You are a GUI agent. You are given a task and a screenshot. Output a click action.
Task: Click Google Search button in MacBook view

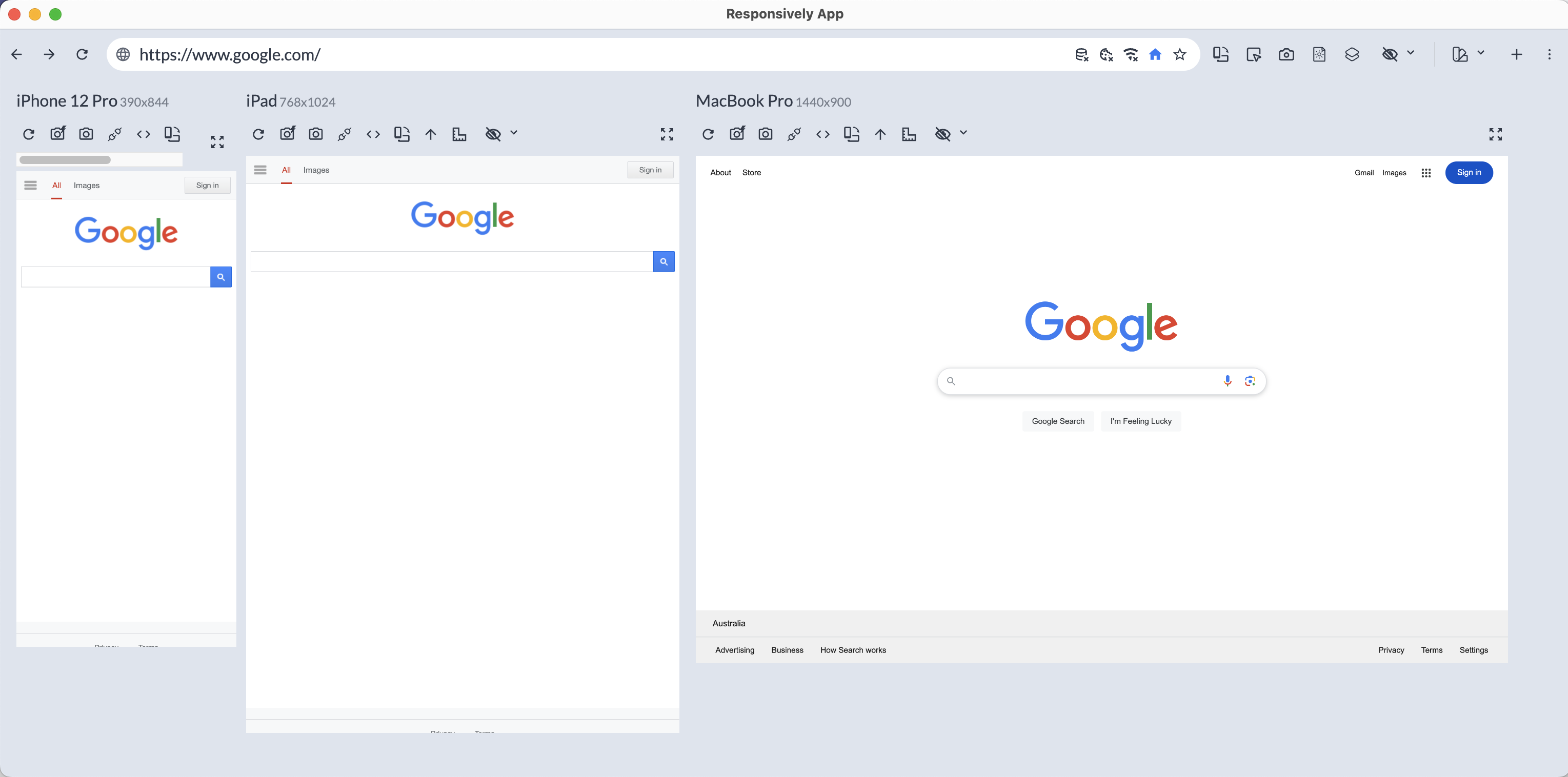[x=1058, y=421]
